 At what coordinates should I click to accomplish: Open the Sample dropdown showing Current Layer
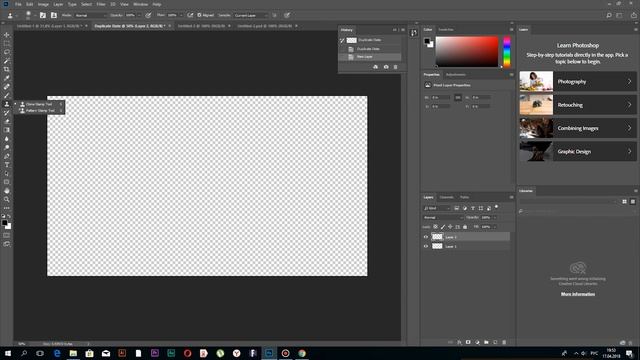click(251, 15)
